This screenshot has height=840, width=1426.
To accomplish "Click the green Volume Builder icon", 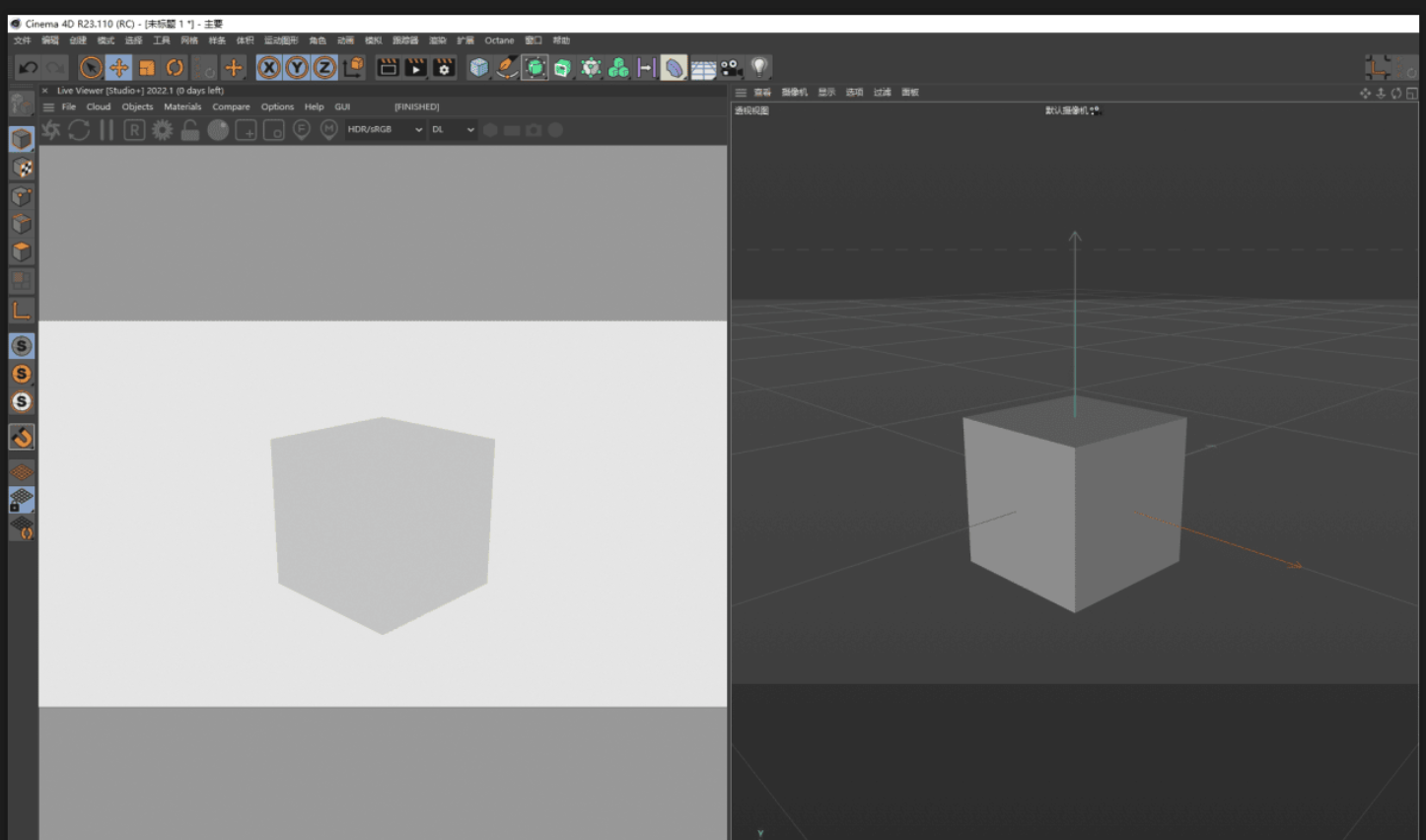I will (x=618, y=67).
